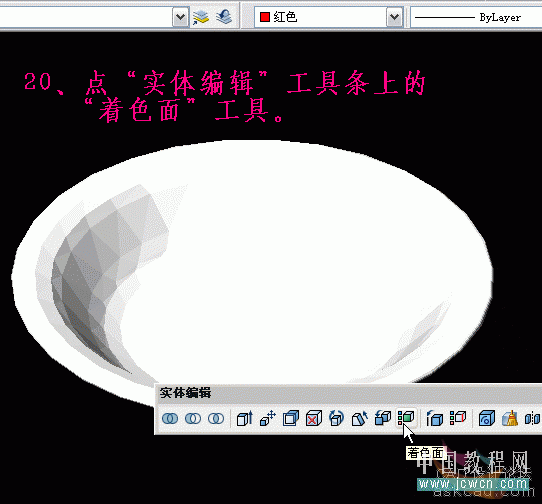Expand the 红色 color dropdown arrow

point(394,17)
